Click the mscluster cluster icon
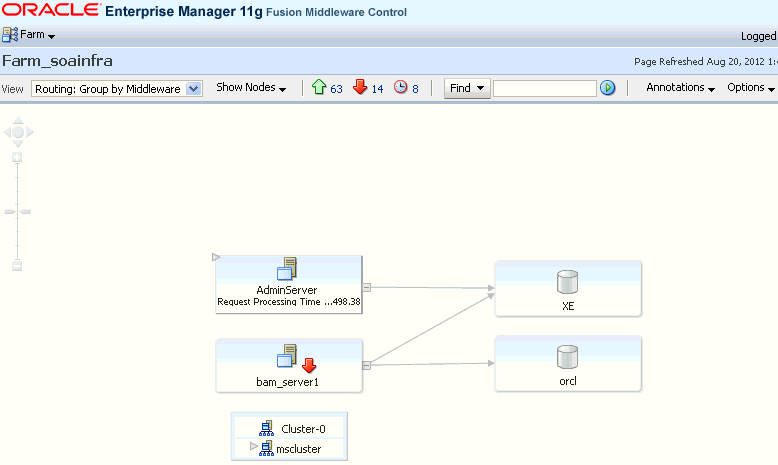778x465 pixels. 266,448
